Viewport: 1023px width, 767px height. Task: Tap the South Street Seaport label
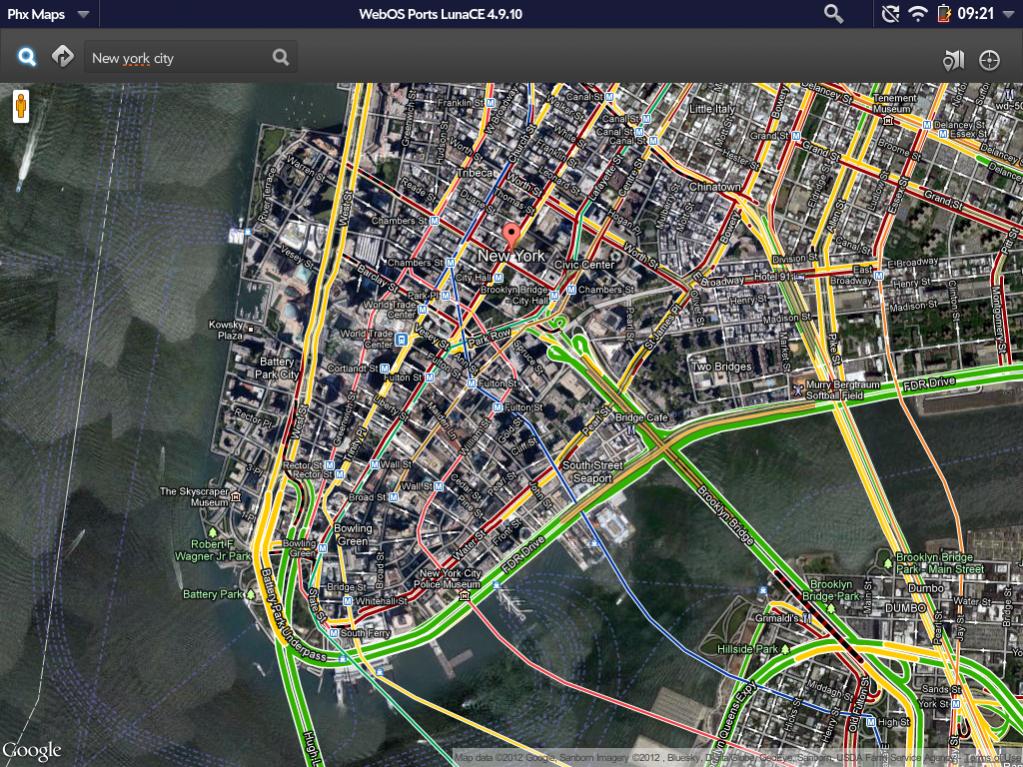click(x=592, y=472)
